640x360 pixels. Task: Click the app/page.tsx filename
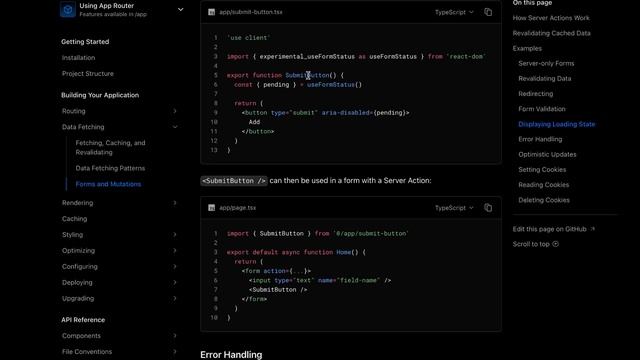[238, 208]
